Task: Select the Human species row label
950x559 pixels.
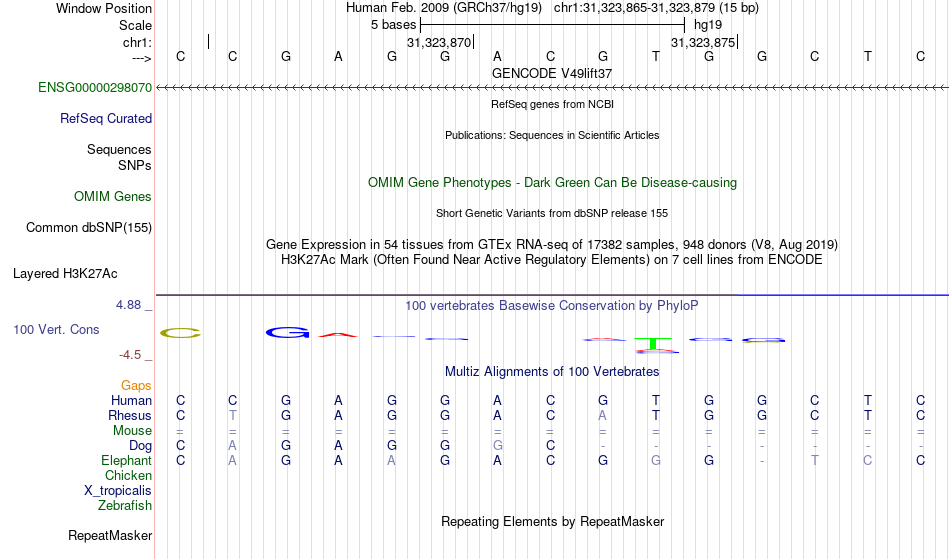Action: point(131,400)
